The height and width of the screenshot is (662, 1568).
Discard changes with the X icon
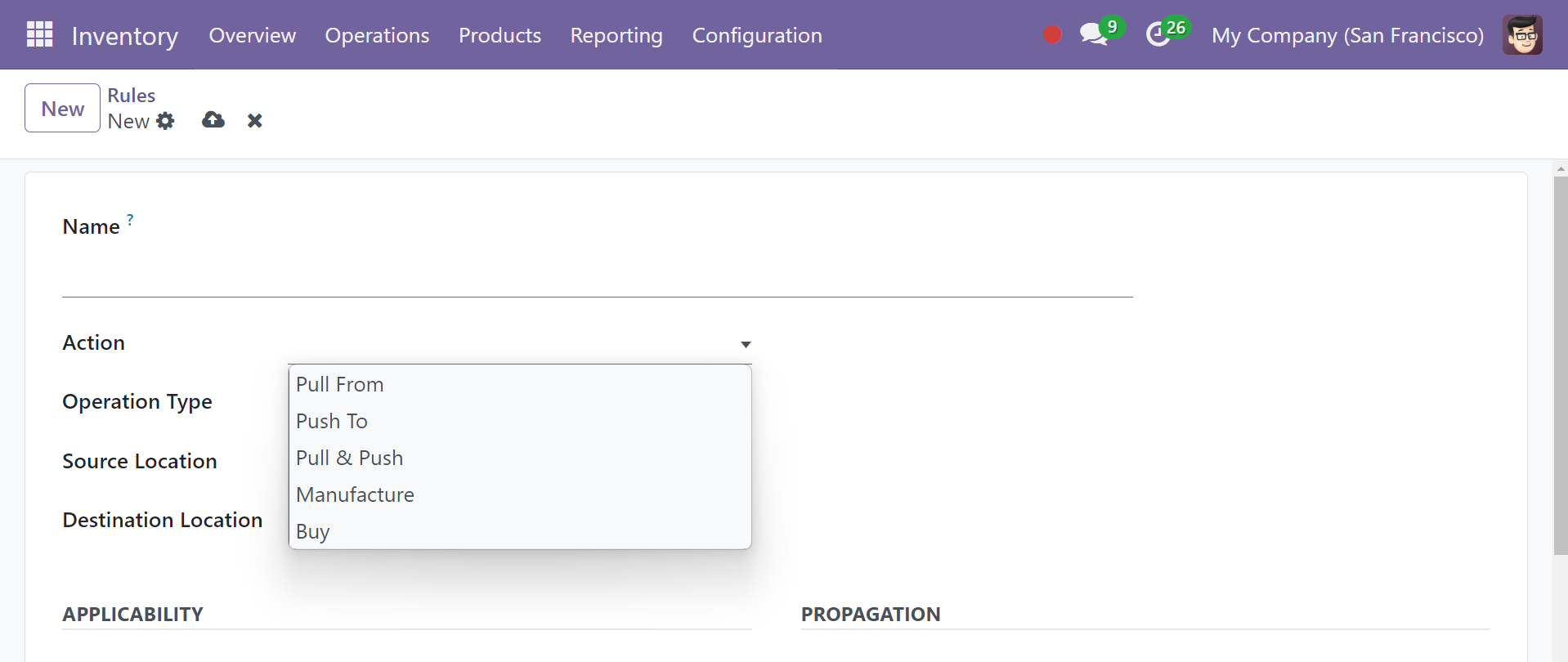(255, 121)
